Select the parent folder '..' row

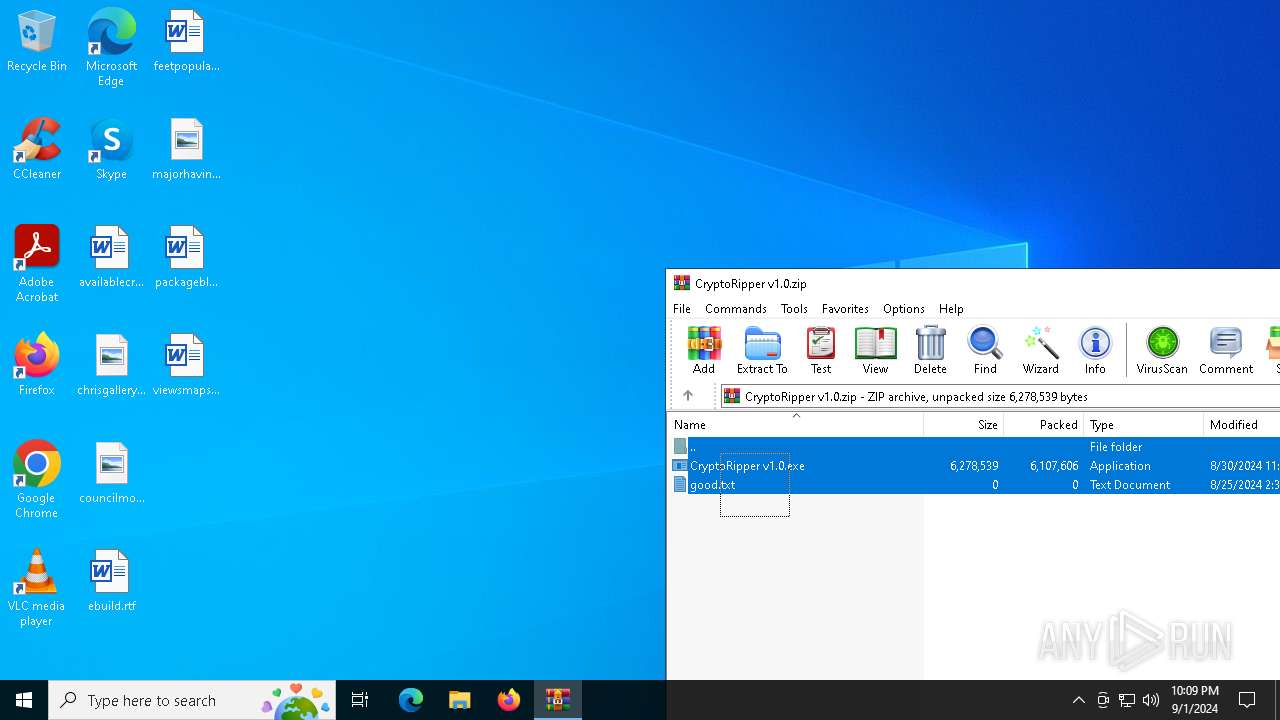pos(975,447)
